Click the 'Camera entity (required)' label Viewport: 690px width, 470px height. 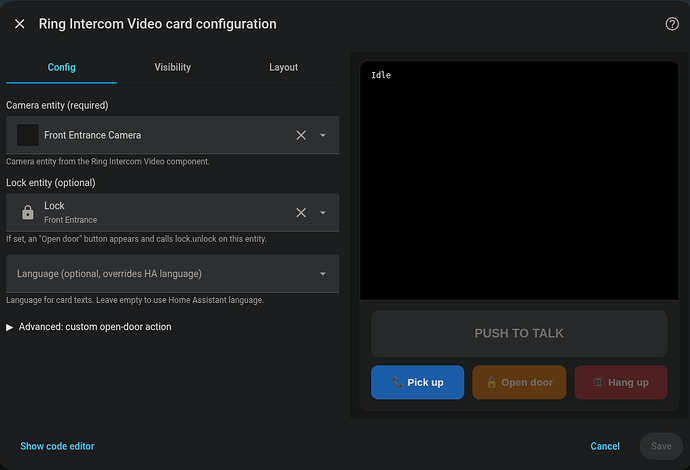[57, 106]
